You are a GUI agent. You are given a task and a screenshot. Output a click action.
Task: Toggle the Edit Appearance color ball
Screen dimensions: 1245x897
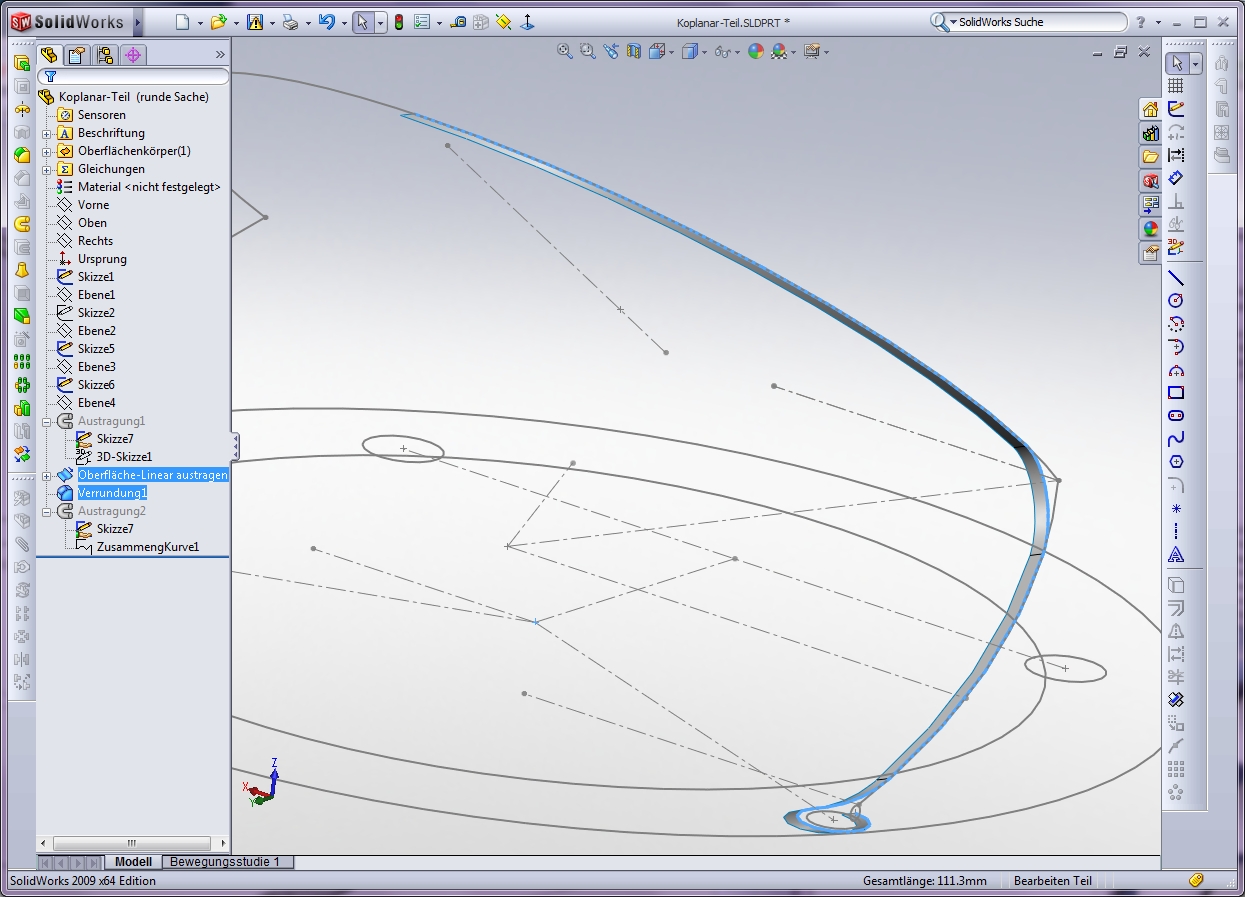[755, 52]
